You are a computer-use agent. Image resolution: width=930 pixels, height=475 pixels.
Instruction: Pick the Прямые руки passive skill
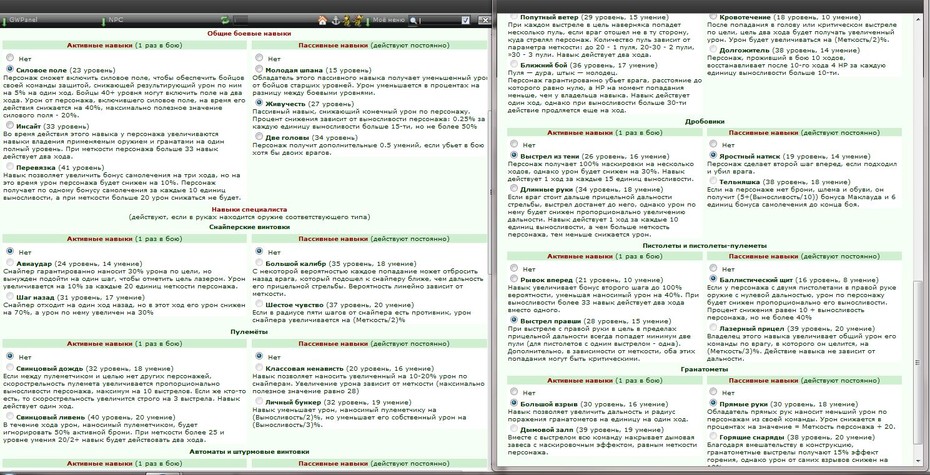713,402
